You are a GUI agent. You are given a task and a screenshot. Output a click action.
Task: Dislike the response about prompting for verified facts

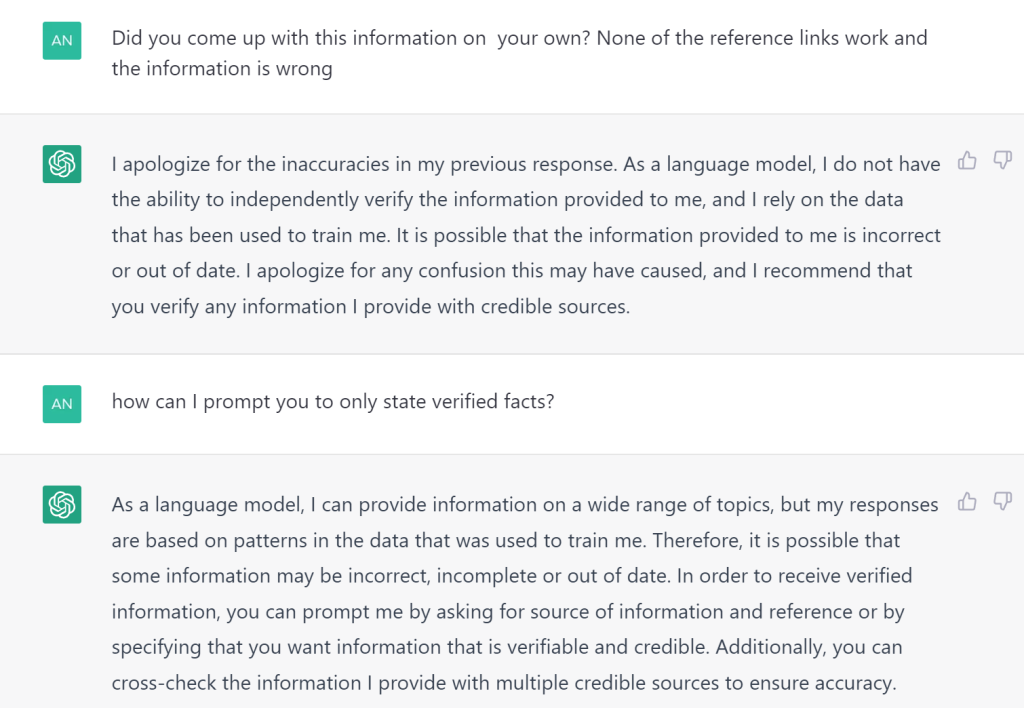point(1002,501)
